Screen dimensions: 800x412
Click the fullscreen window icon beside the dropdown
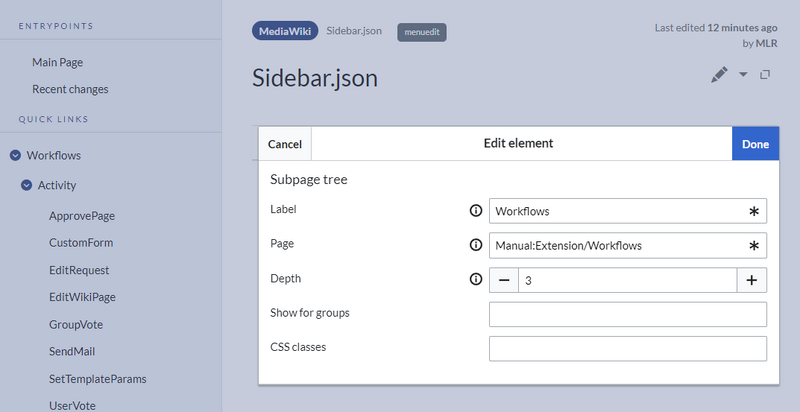coord(765,74)
